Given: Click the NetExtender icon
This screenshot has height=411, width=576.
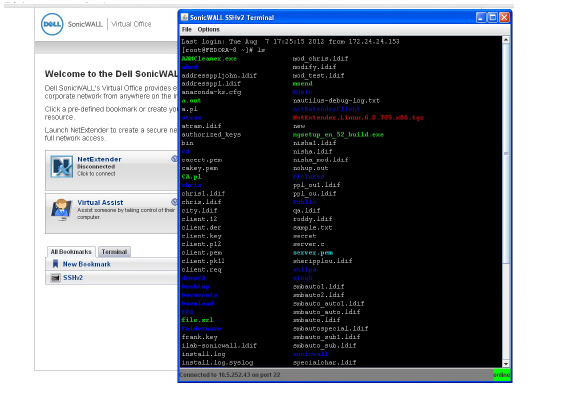Looking at the screenshot, I should (x=61, y=166).
